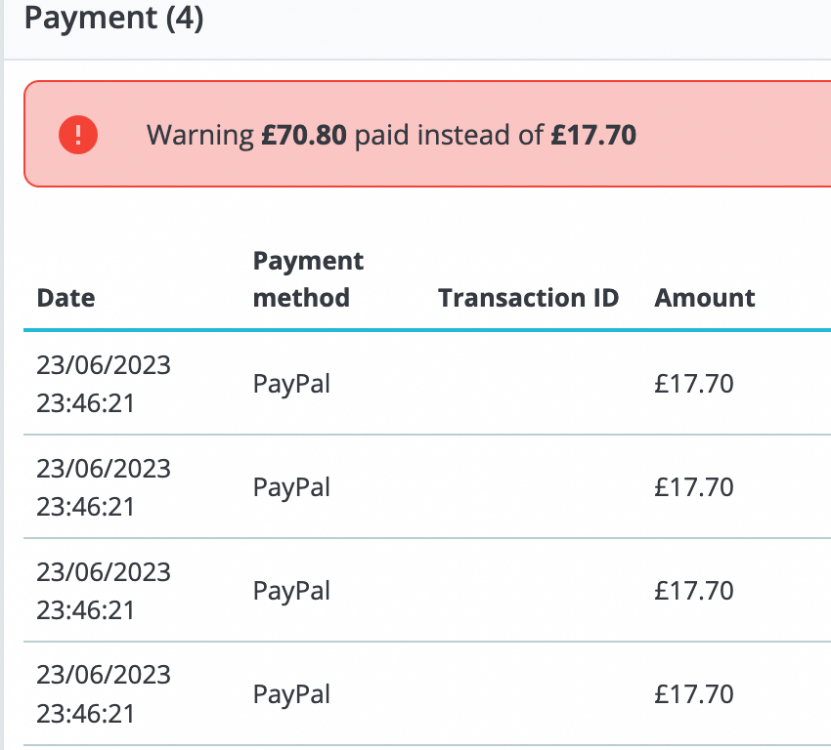Click the Amount column header
Screen dimensions: 831x750
(x=704, y=298)
